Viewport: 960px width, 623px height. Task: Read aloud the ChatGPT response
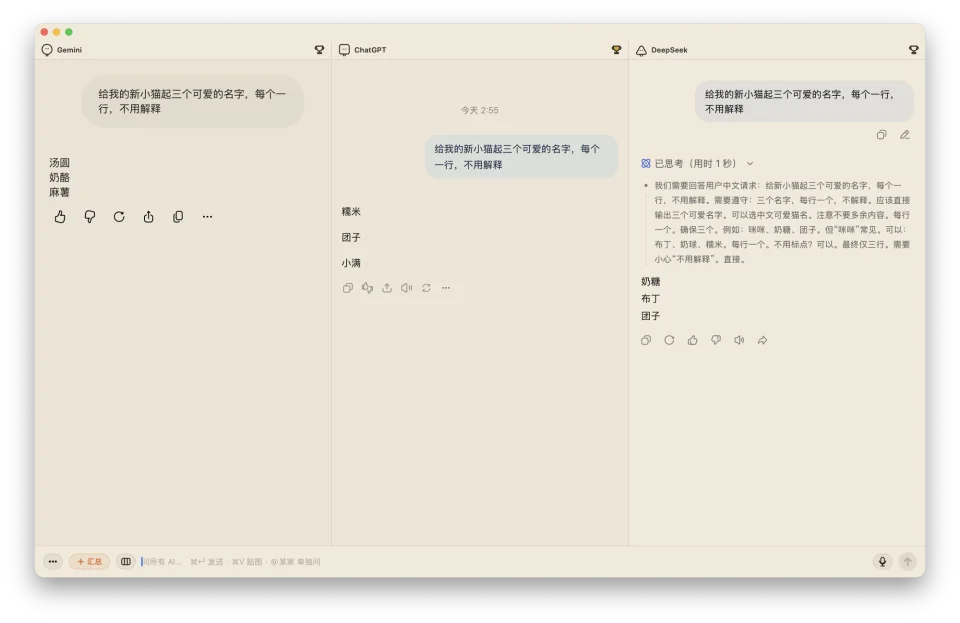[407, 288]
